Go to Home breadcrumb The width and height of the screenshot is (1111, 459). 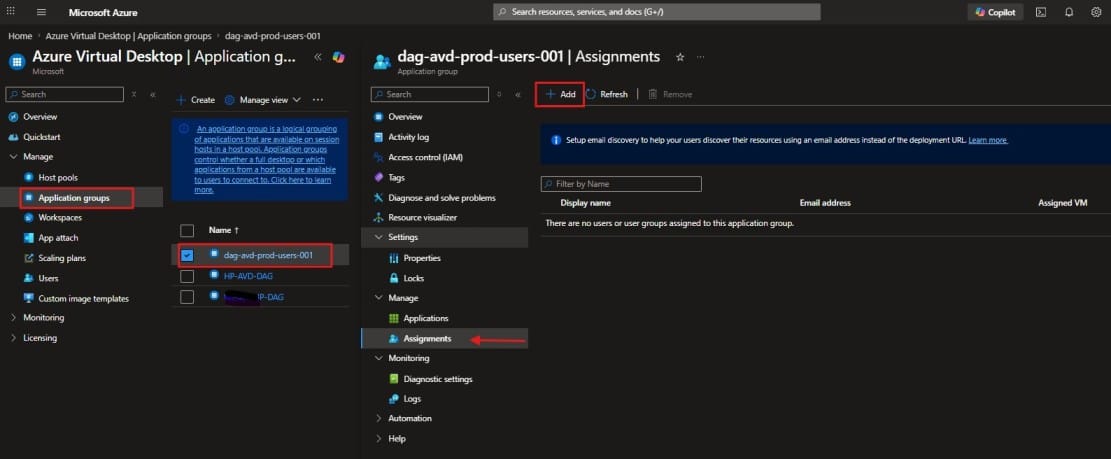[20, 35]
